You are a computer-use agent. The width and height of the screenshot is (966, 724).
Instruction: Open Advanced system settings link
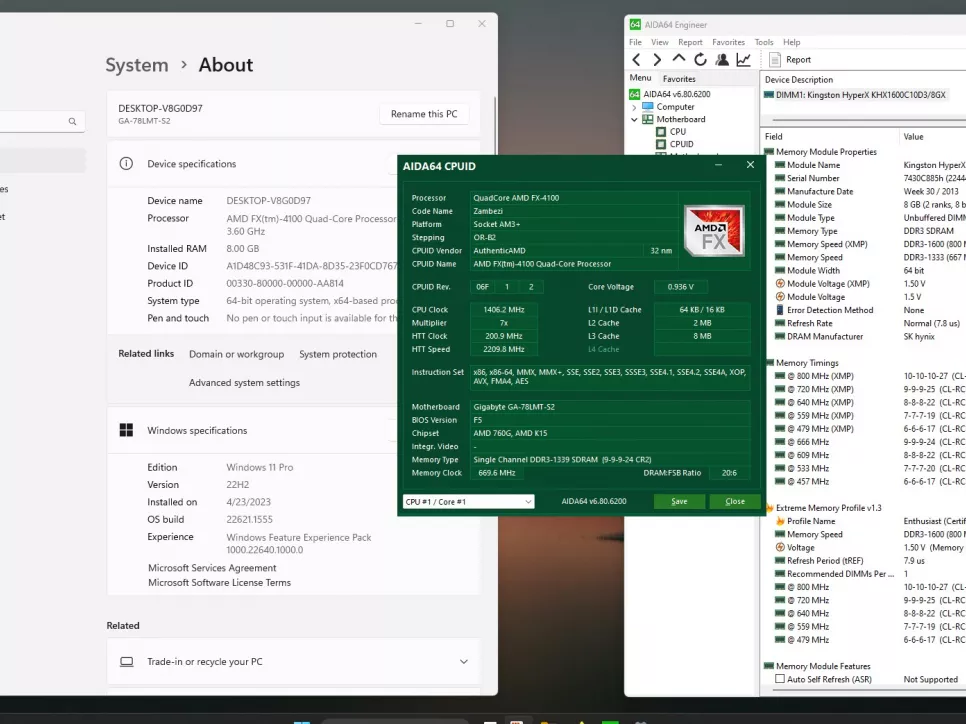[x=244, y=383]
